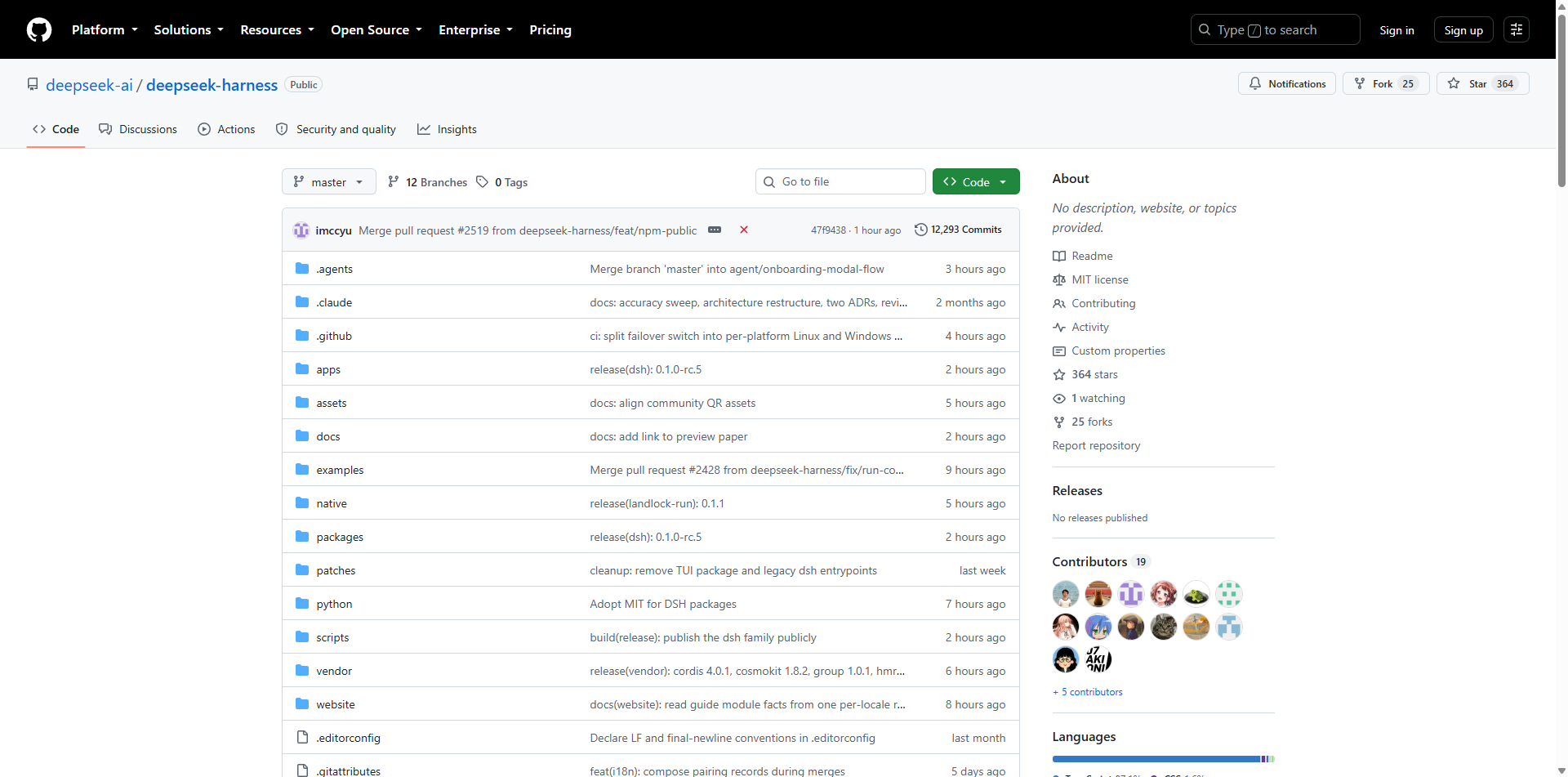The height and width of the screenshot is (777, 1568).
Task: Expand the Enterprise menu
Action: pyautogui.click(x=475, y=29)
